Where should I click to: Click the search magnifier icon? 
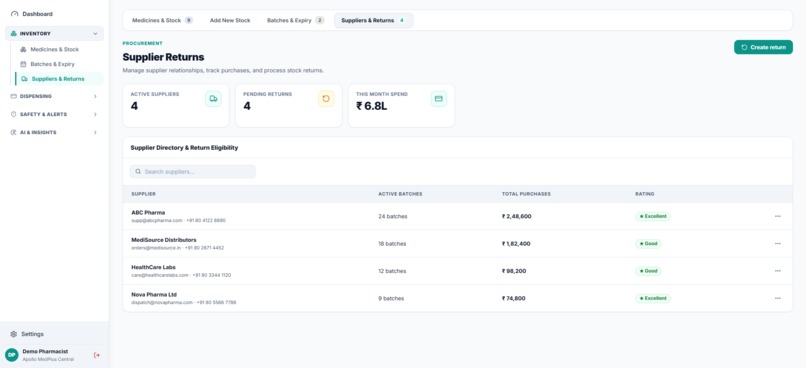tap(138, 172)
